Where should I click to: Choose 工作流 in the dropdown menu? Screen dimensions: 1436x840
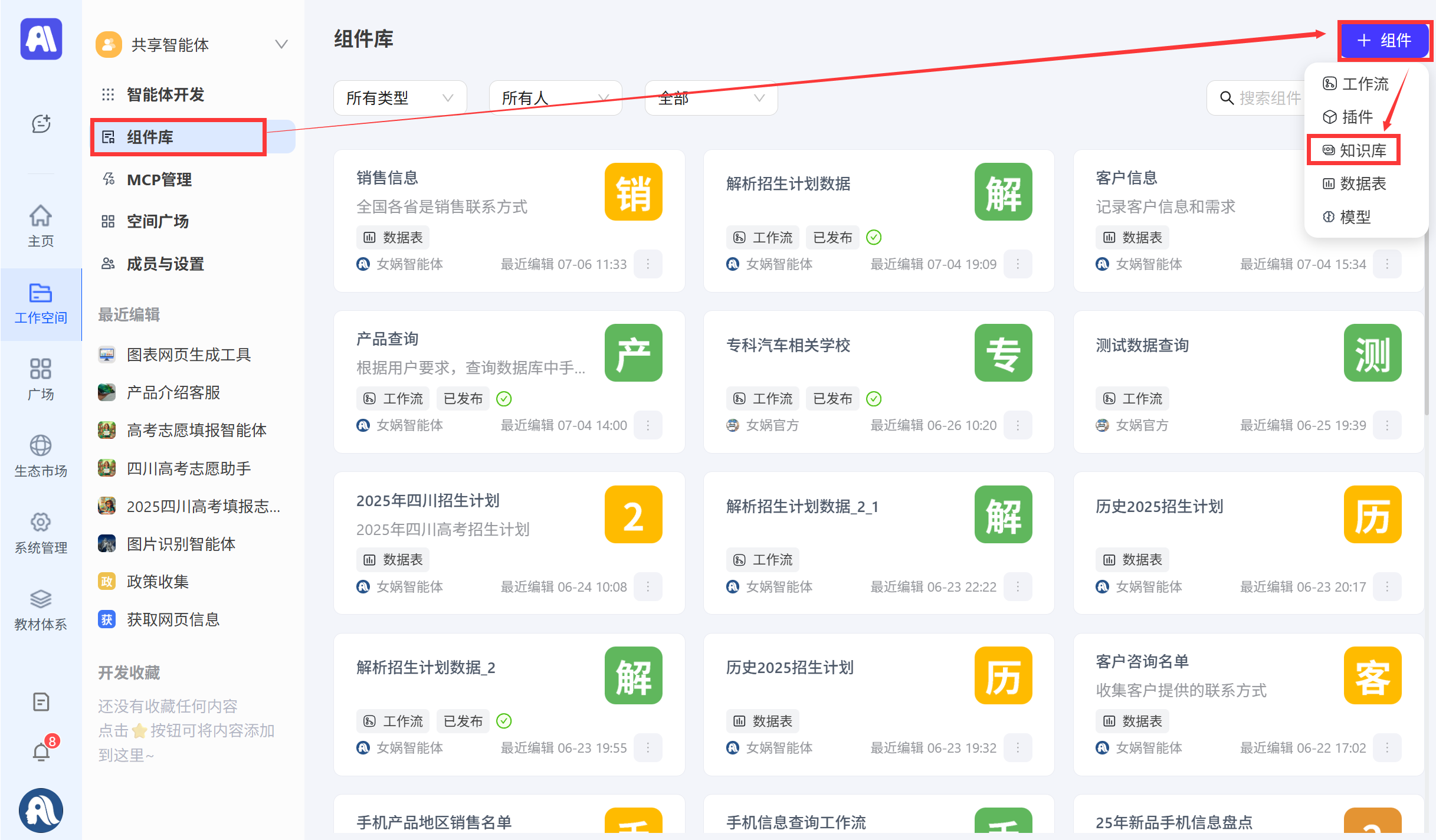[x=1356, y=84]
